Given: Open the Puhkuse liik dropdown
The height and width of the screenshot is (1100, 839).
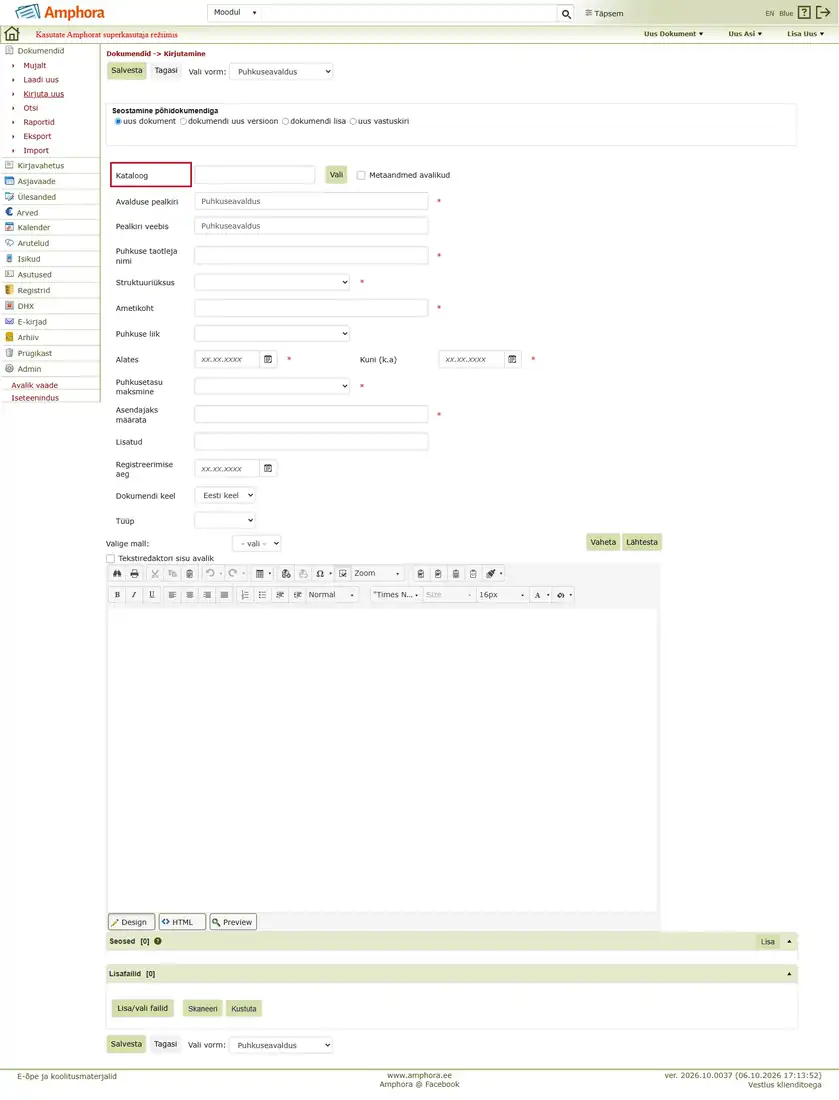Looking at the screenshot, I should click(271, 334).
